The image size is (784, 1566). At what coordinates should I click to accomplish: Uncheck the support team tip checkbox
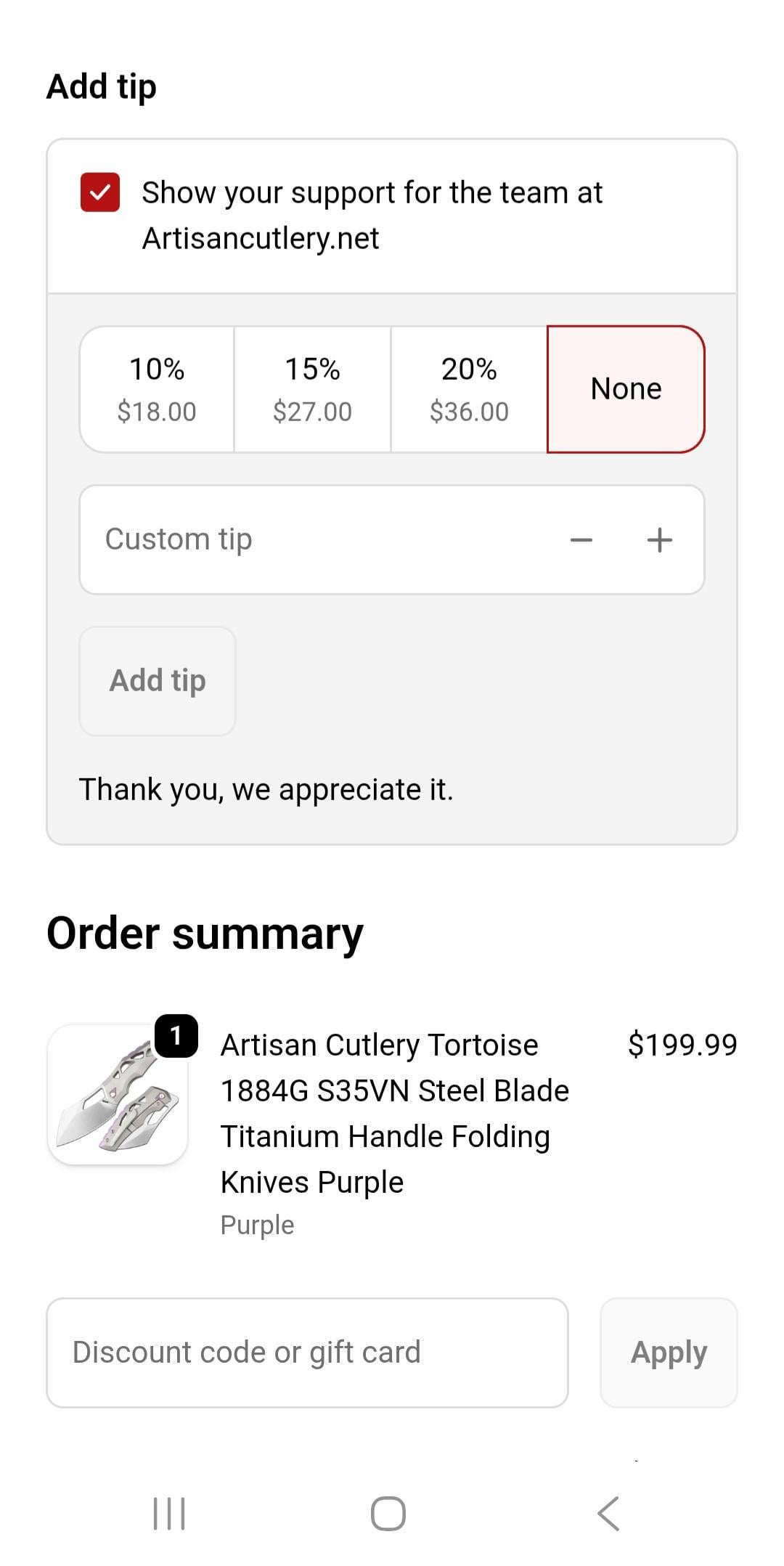tap(100, 192)
